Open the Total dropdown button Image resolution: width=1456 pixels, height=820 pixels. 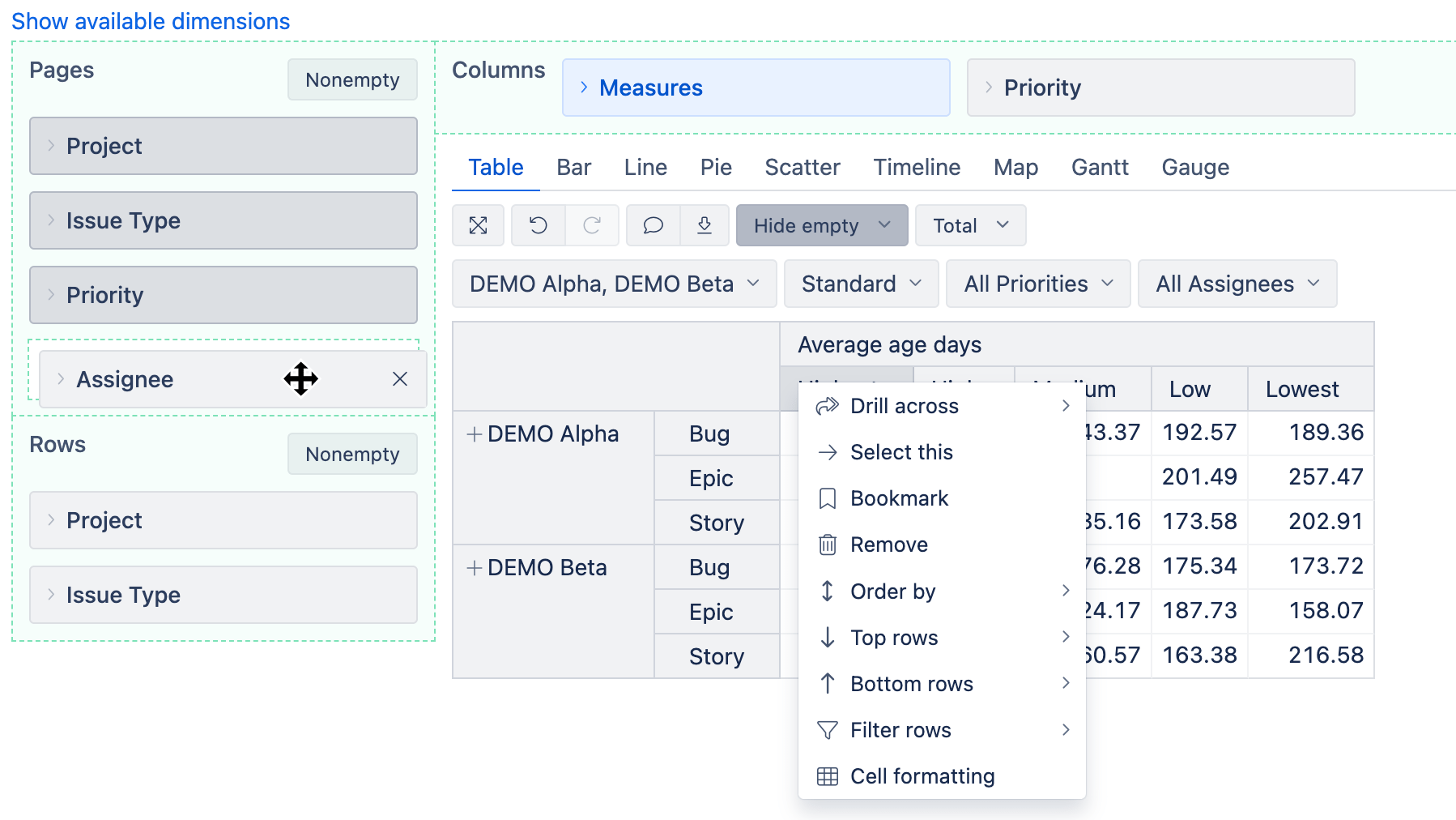click(x=969, y=225)
